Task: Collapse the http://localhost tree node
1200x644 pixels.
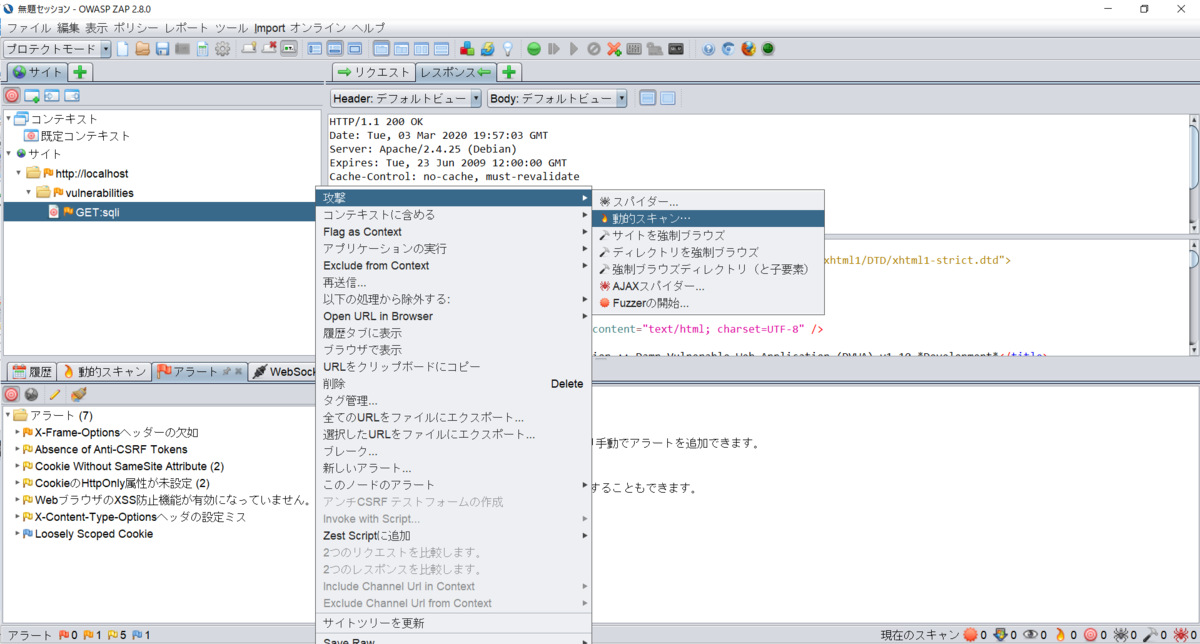Action: tap(19, 173)
